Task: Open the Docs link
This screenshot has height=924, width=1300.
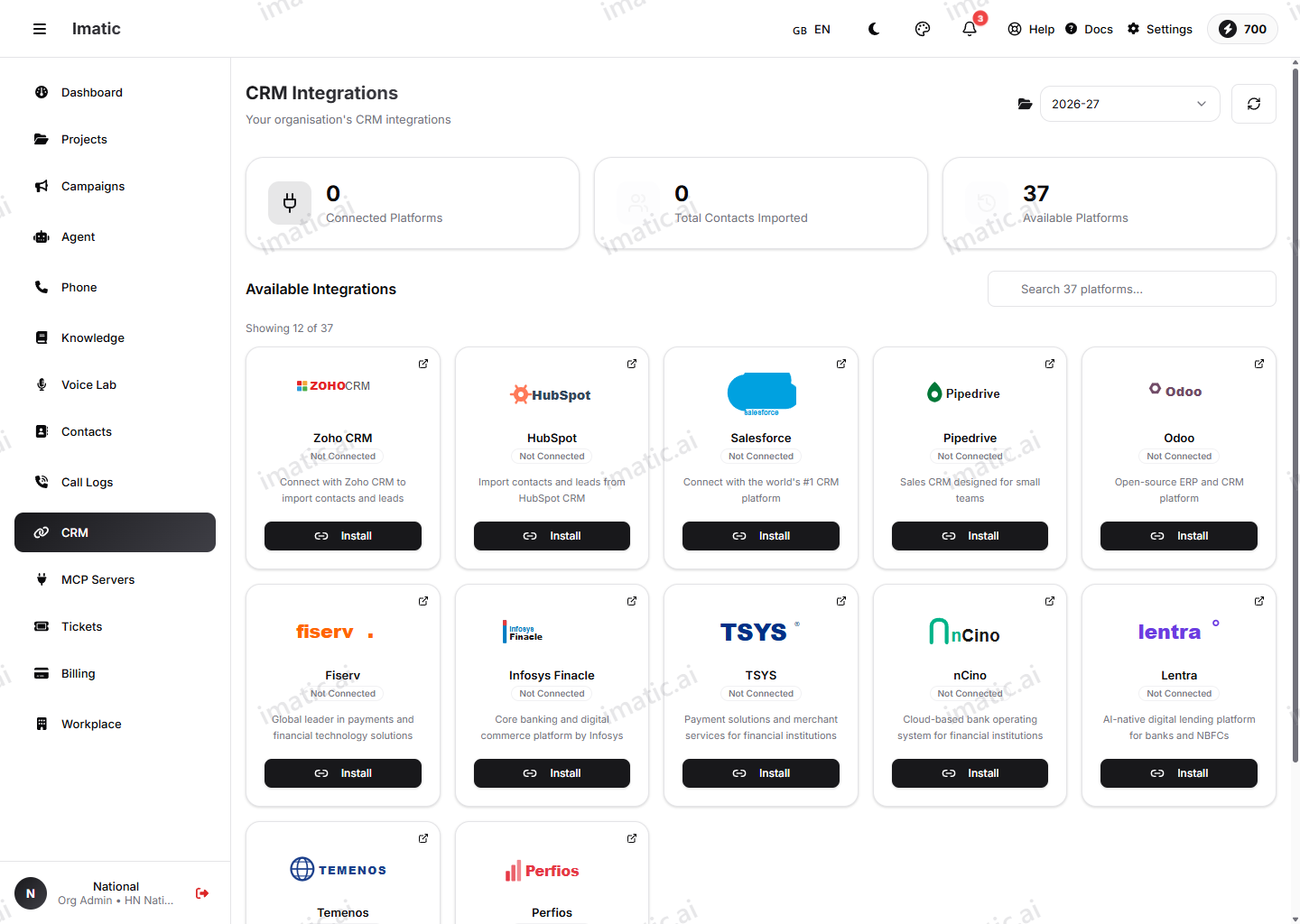Action: pyautogui.click(x=1089, y=29)
